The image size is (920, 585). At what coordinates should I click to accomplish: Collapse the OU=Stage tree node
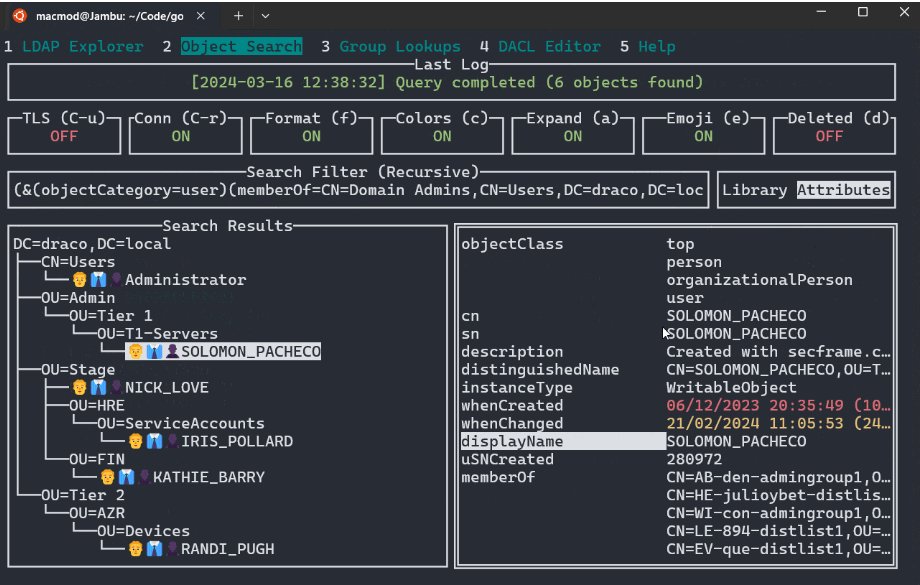point(77,370)
